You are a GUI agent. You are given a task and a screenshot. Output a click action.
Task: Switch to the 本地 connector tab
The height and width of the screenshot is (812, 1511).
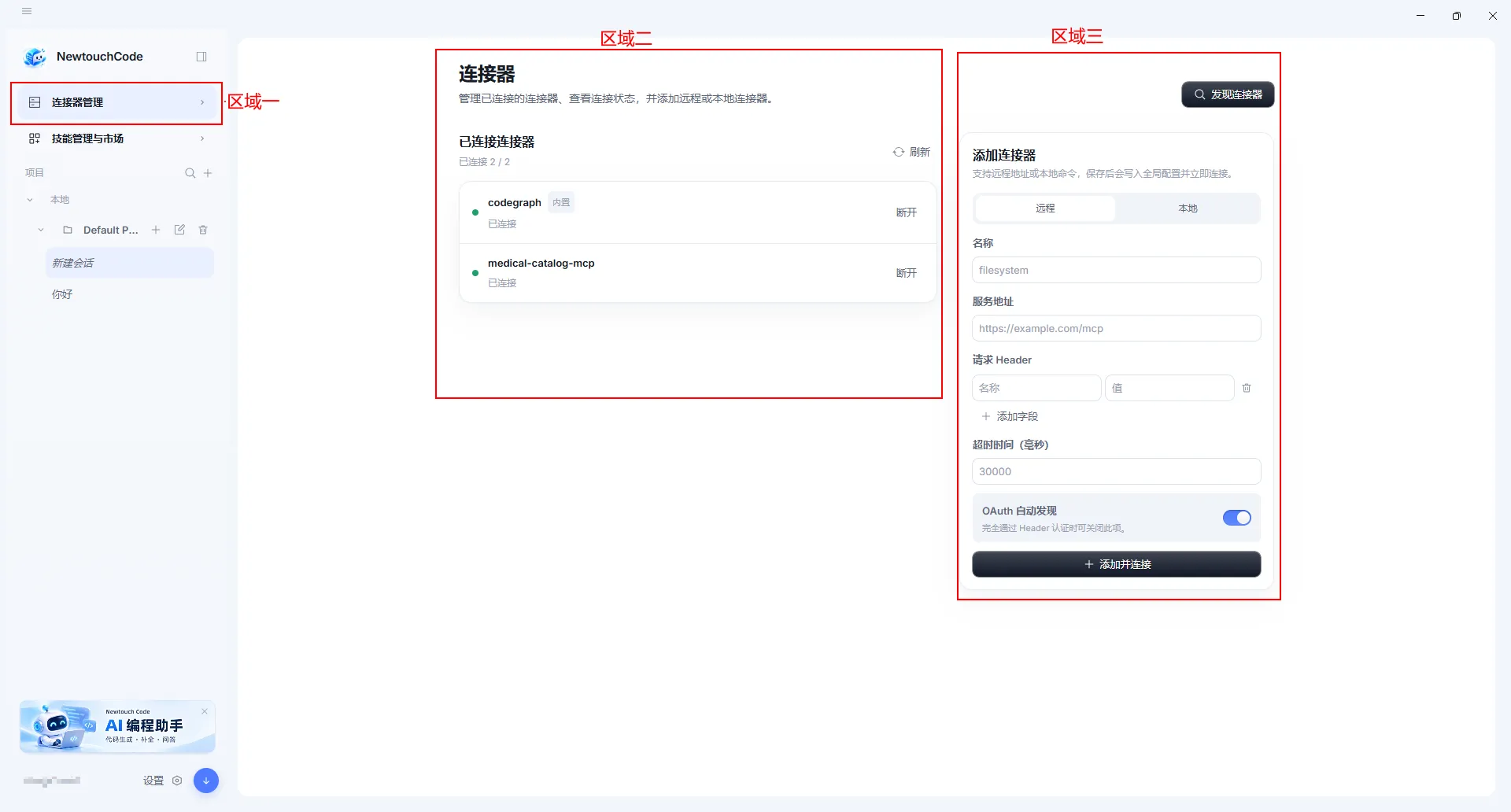[1188, 209]
